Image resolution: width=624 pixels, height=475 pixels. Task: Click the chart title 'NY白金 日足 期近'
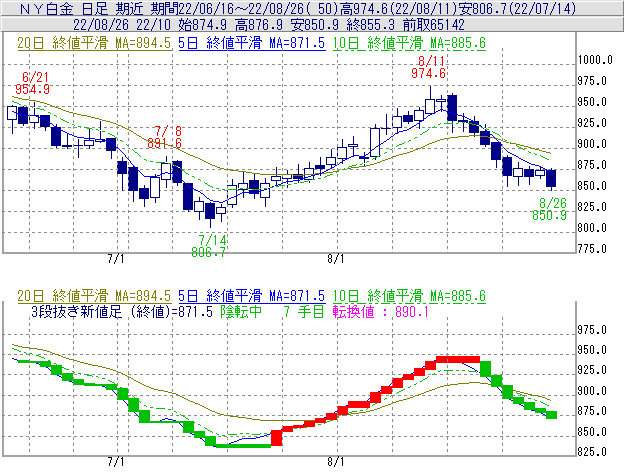pos(83,8)
